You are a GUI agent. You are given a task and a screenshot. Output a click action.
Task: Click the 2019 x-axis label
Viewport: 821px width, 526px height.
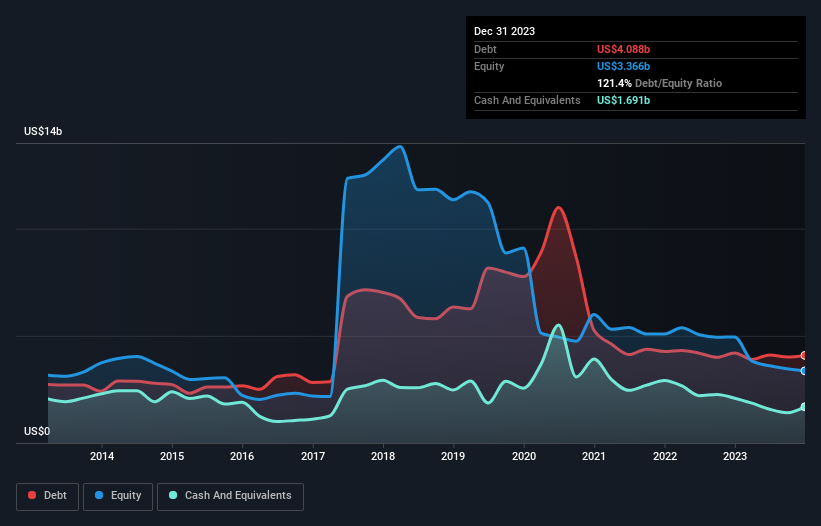(453, 456)
